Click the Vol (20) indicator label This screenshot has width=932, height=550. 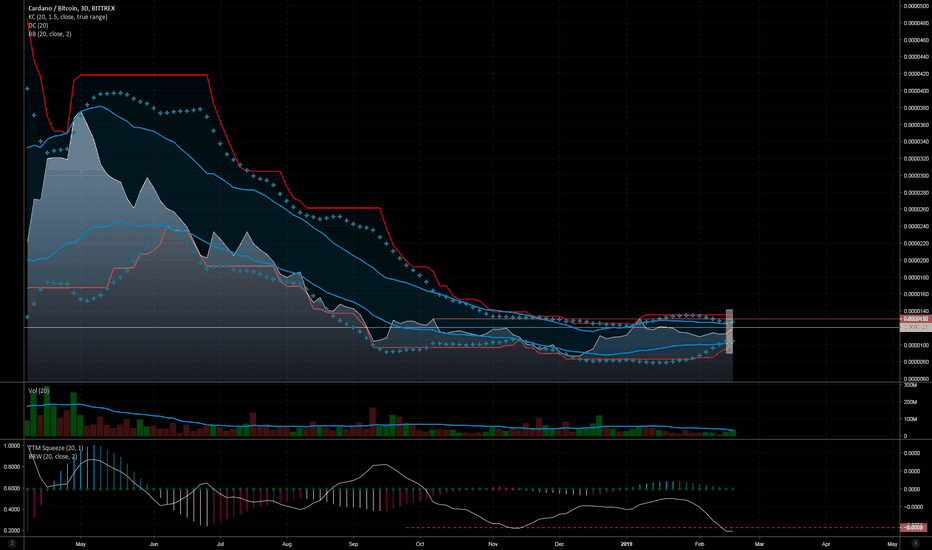tap(39, 391)
